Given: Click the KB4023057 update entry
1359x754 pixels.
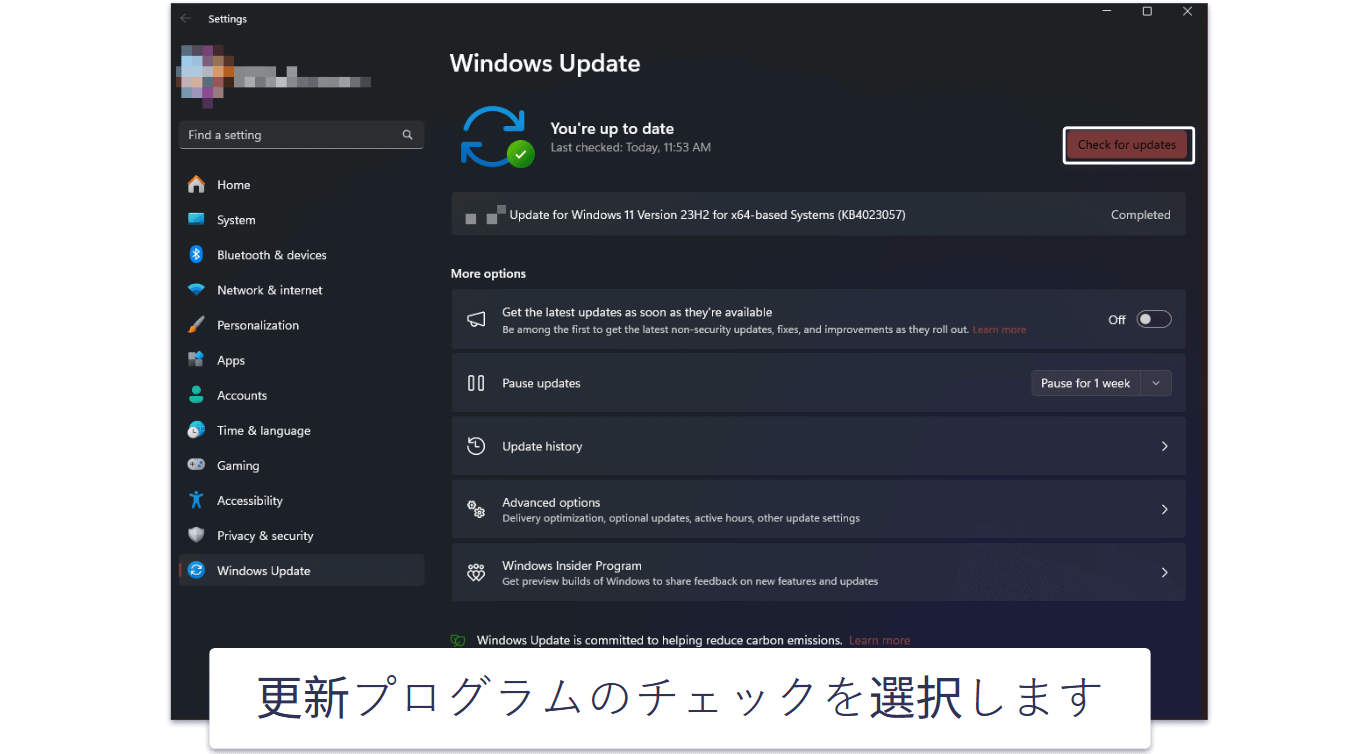Looking at the screenshot, I should (x=818, y=215).
